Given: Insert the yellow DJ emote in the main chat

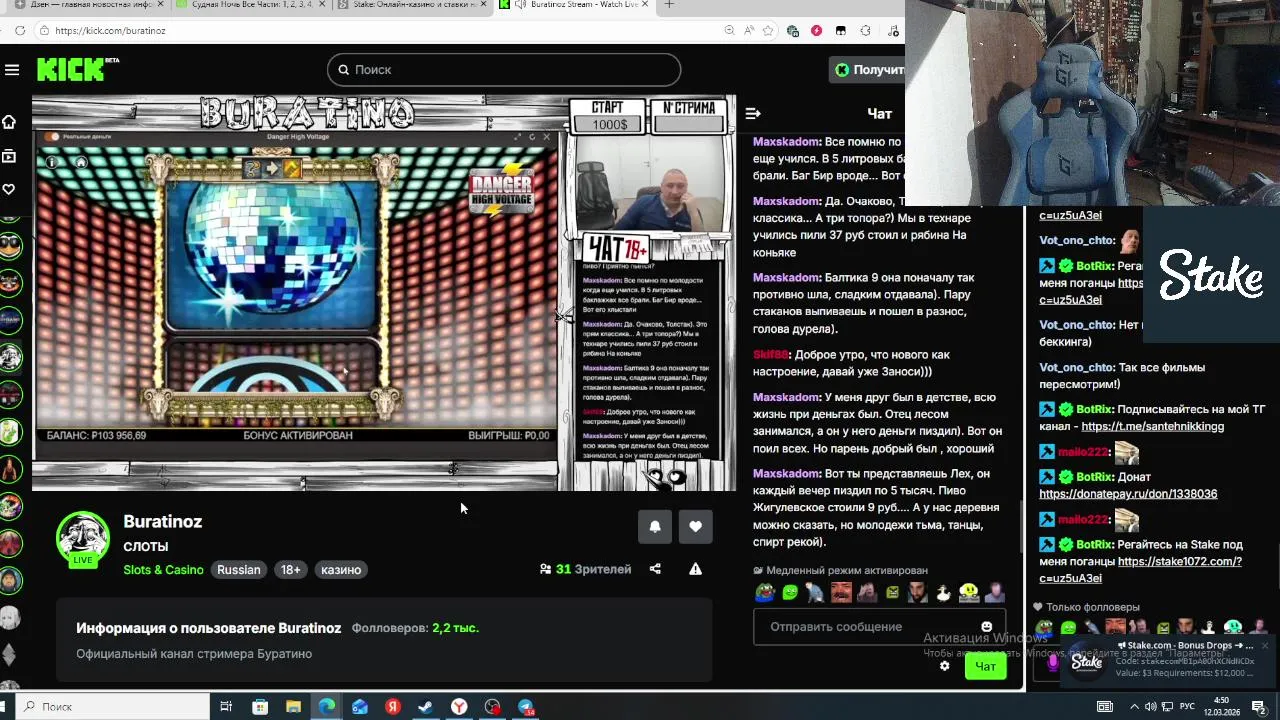Looking at the screenshot, I should pos(969,593).
